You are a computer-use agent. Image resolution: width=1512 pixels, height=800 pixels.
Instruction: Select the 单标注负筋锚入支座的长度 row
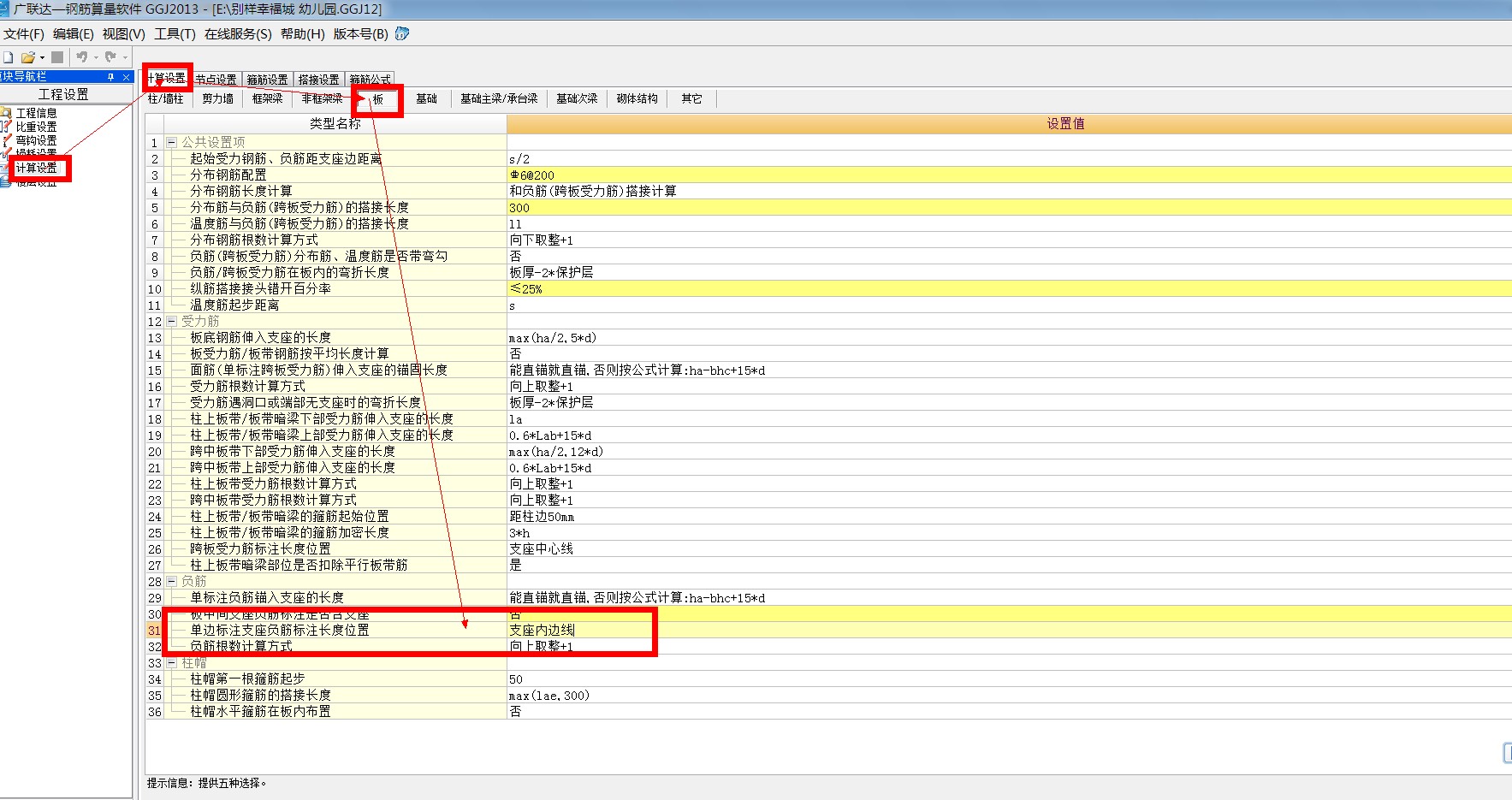[x=267, y=598]
